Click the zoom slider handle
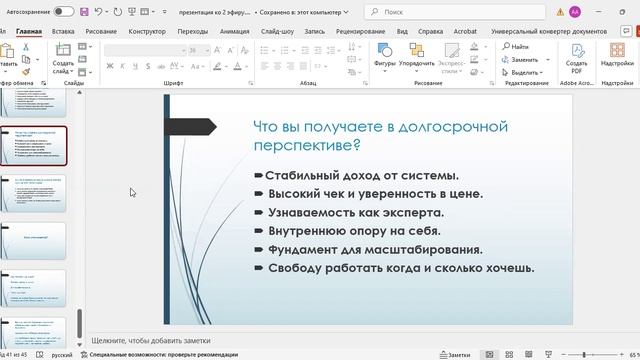This screenshot has height=360, width=640. [x=584, y=355]
